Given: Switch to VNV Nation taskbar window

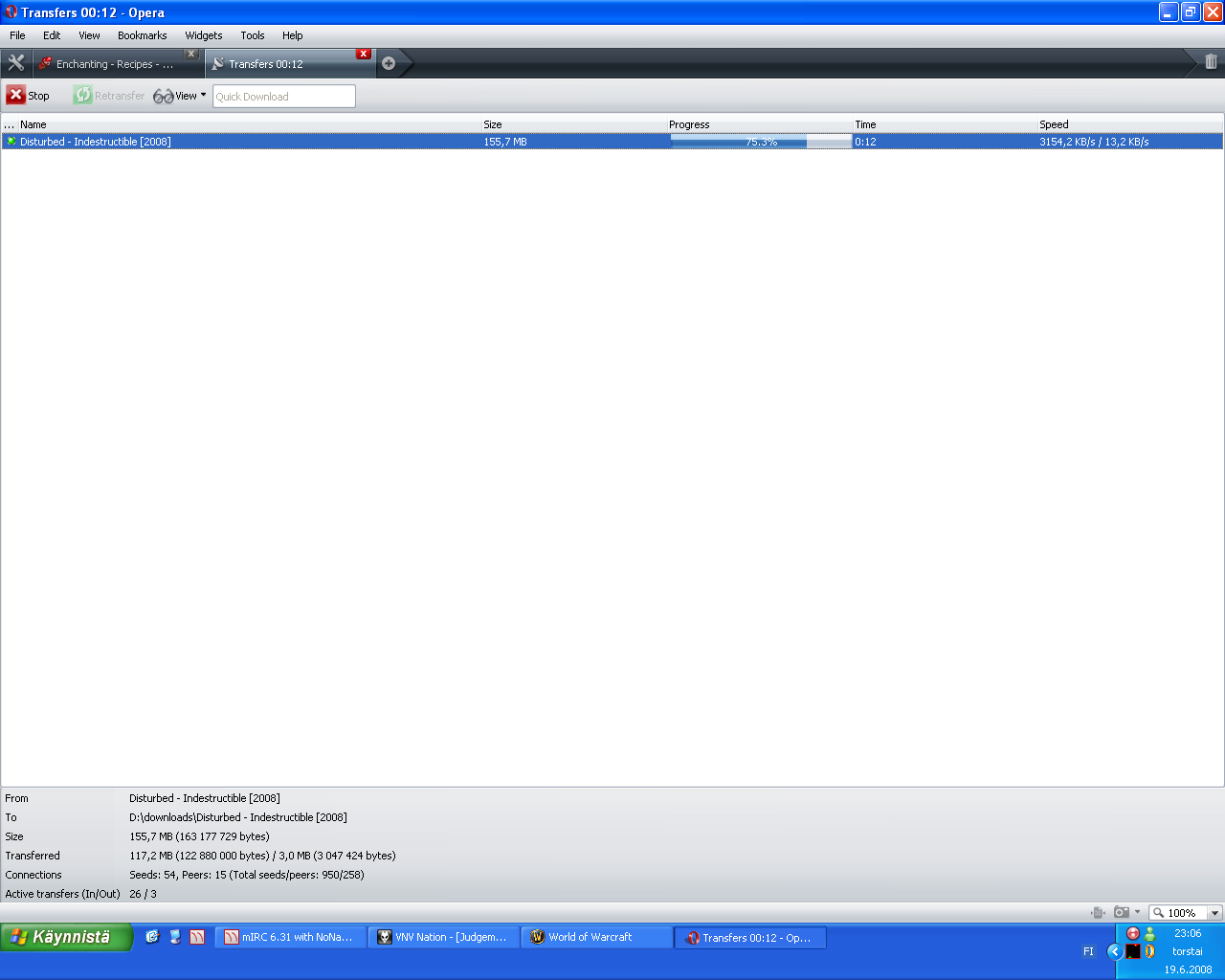Looking at the screenshot, I should (x=444, y=937).
